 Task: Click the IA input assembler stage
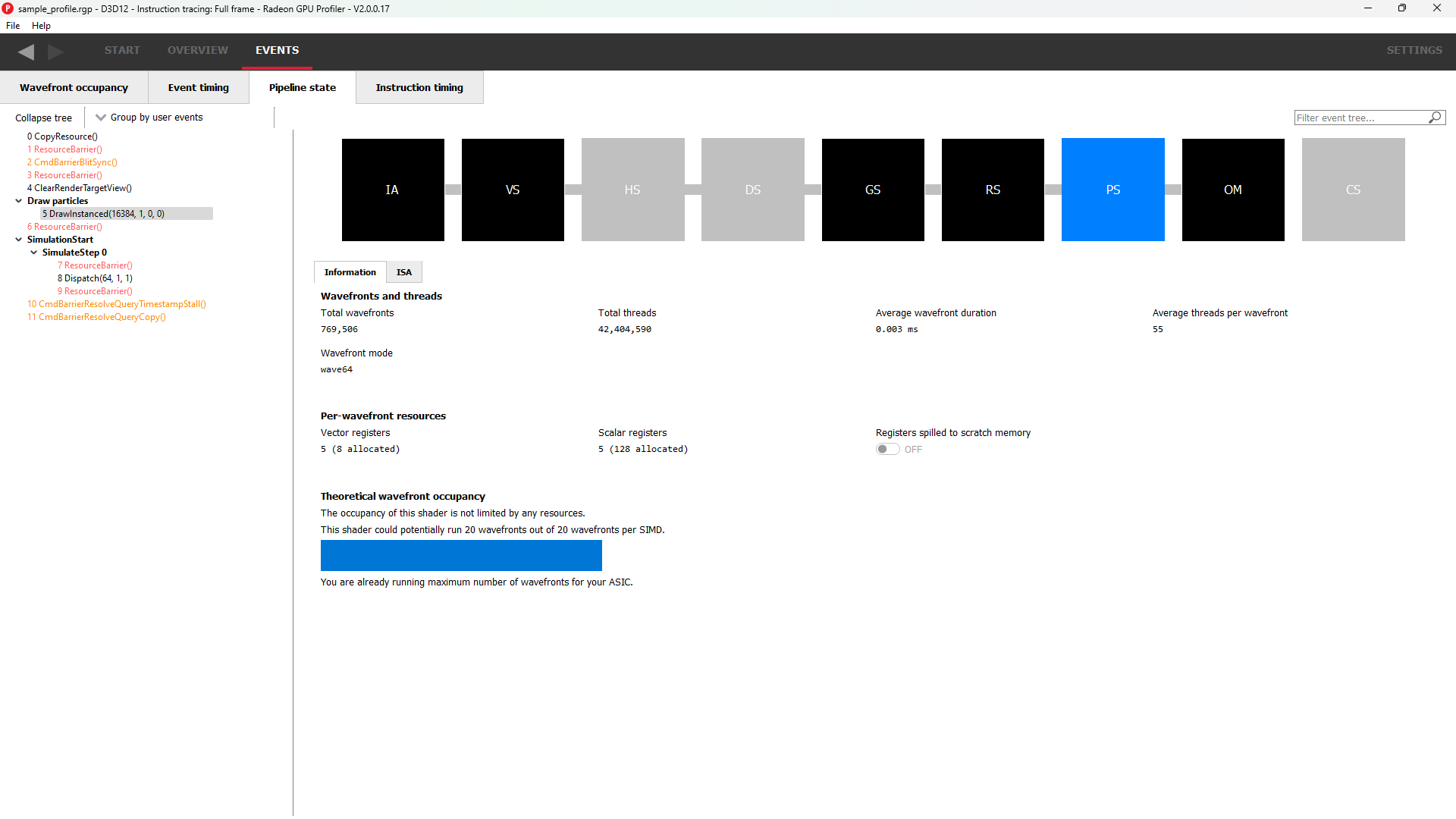(392, 190)
